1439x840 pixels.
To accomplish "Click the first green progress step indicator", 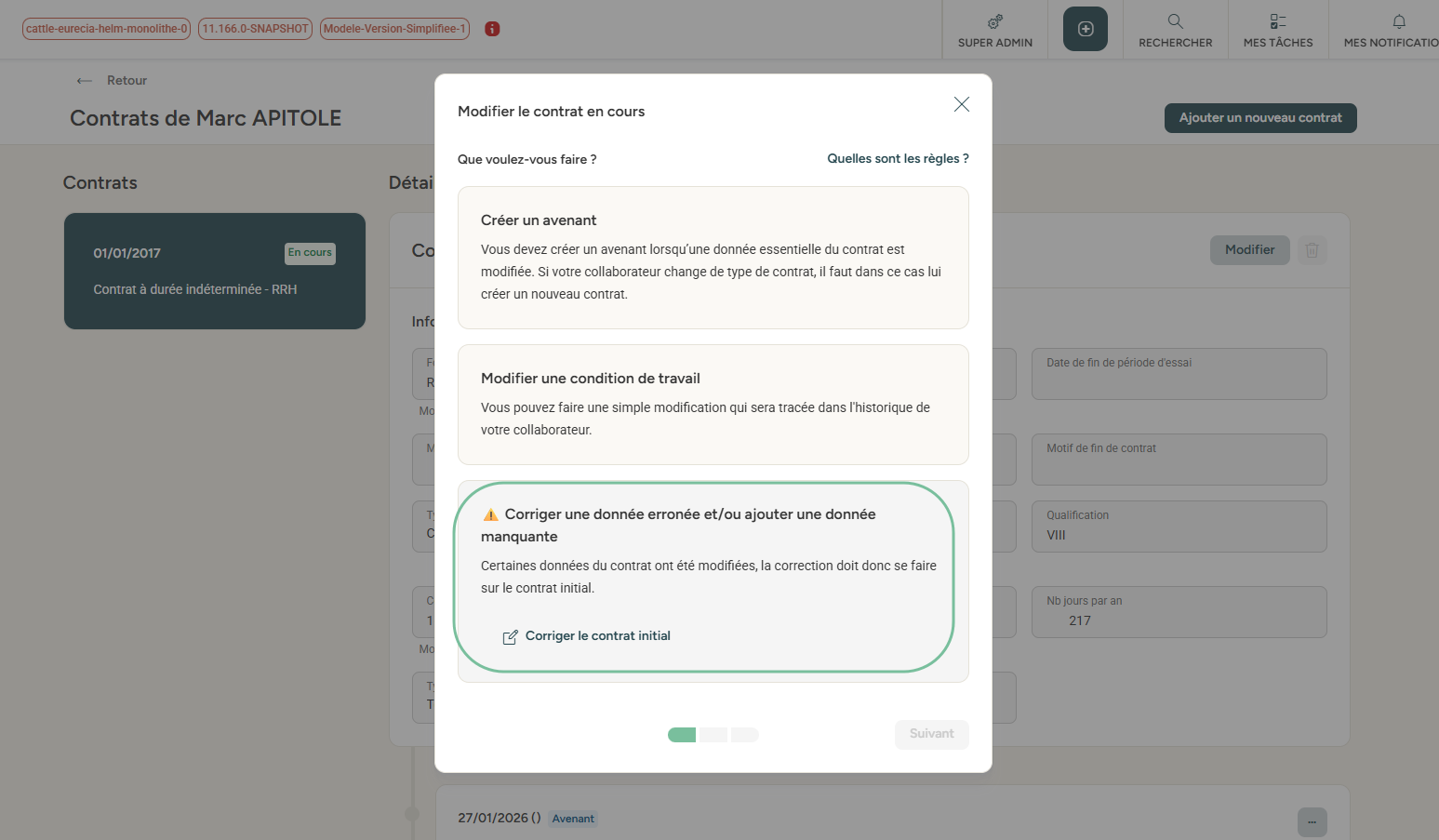I will (682, 735).
